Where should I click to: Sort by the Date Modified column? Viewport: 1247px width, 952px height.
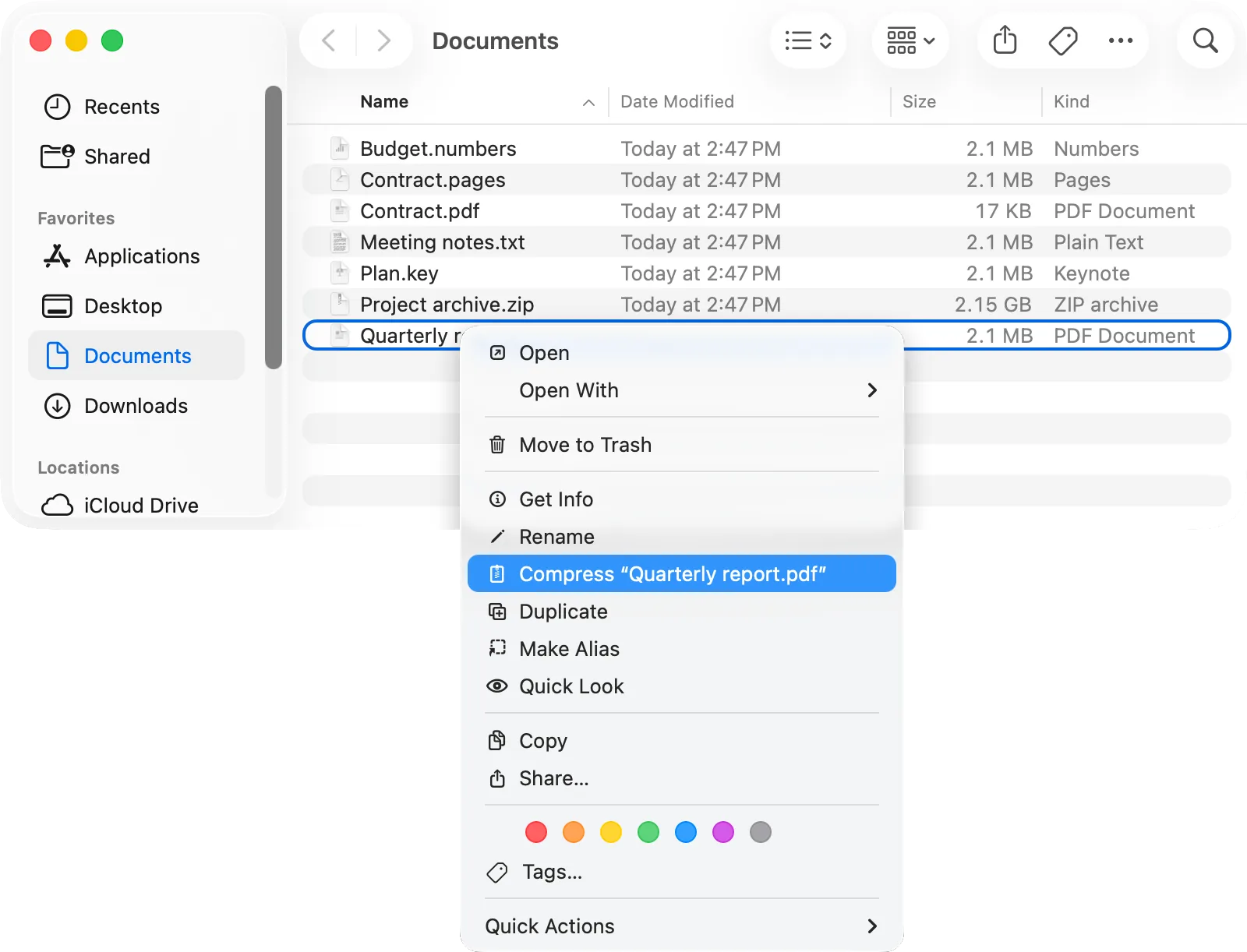[x=677, y=102]
